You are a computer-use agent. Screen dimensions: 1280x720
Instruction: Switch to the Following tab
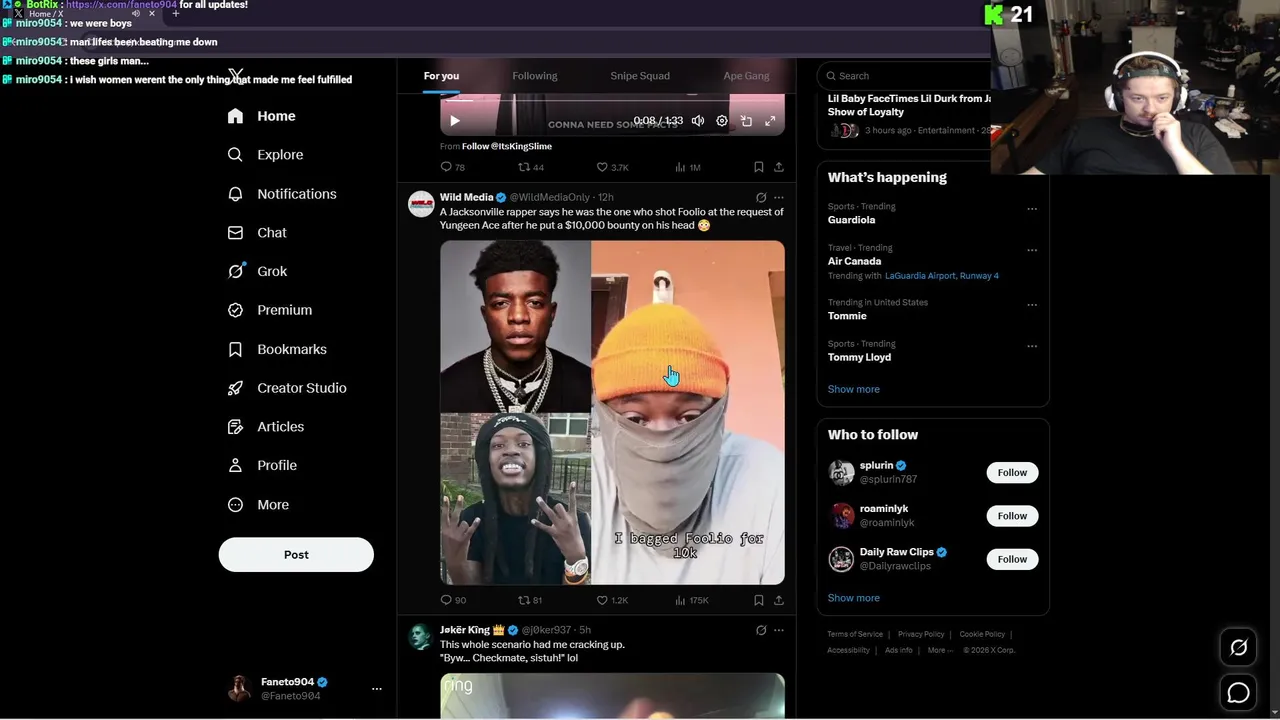pyautogui.click(x=535, y=76)
